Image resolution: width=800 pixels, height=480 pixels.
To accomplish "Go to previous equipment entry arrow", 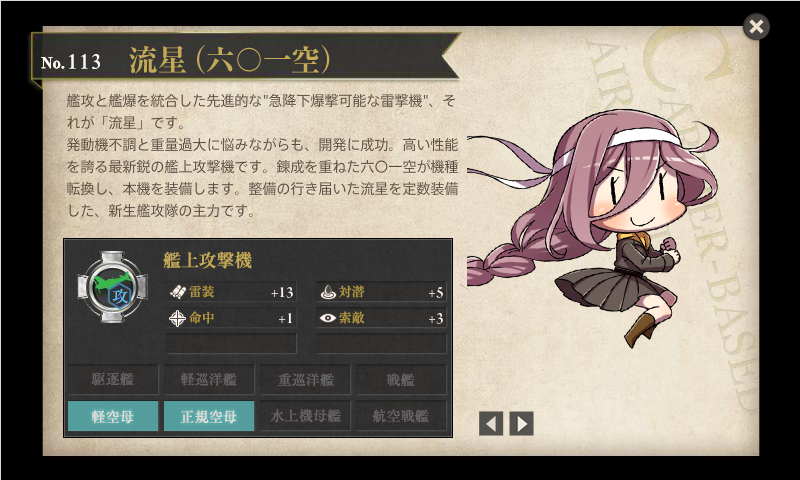I will coord(491,423).
